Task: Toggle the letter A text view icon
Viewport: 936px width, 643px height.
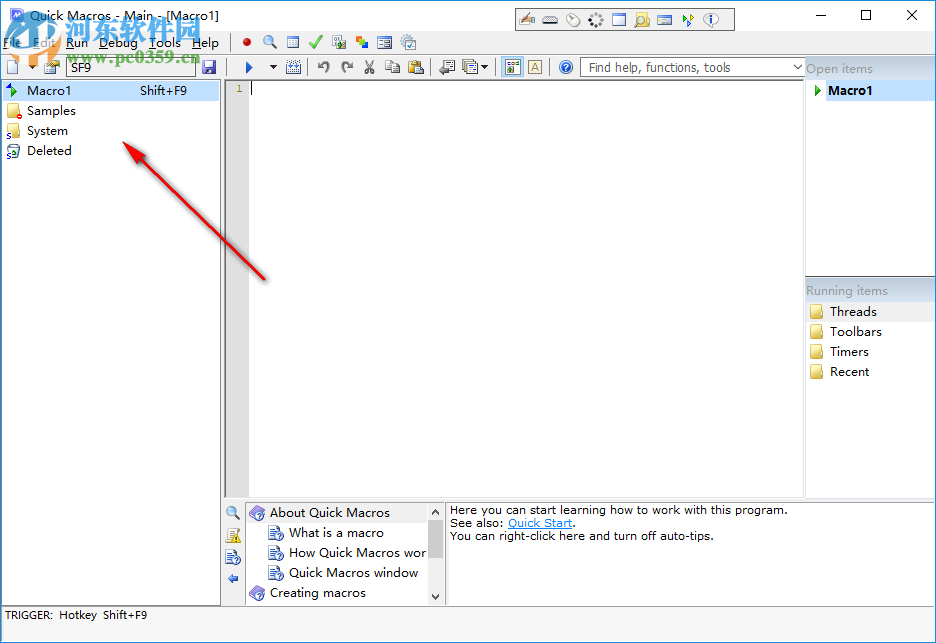Action: (x=535, y=67)
